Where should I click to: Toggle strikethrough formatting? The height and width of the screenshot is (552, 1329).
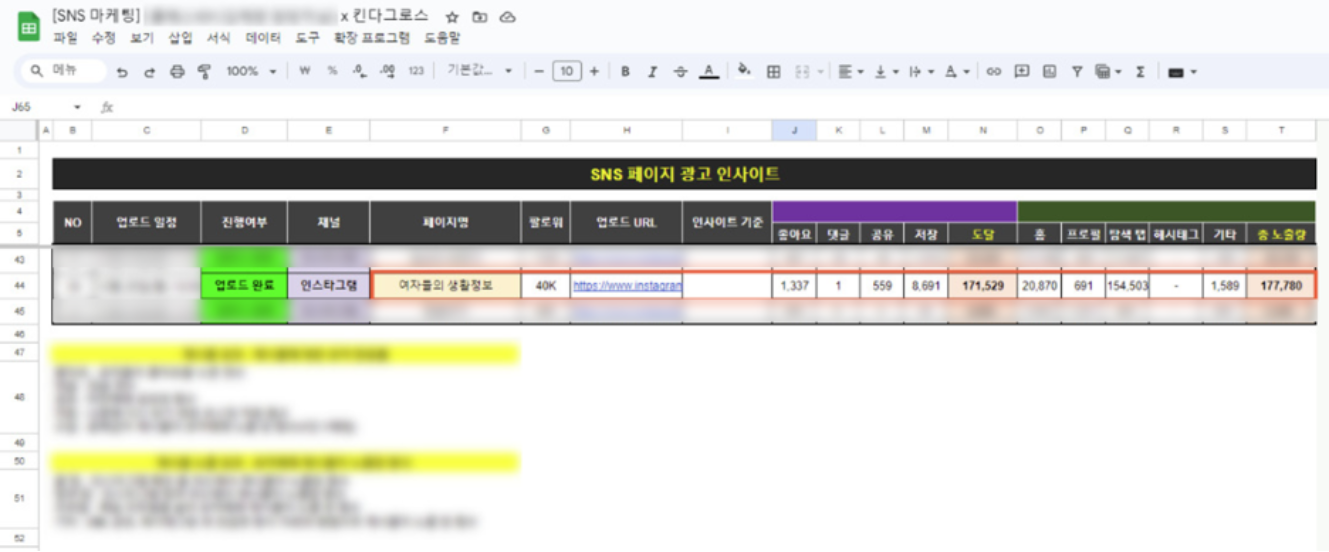coord(681,72)
